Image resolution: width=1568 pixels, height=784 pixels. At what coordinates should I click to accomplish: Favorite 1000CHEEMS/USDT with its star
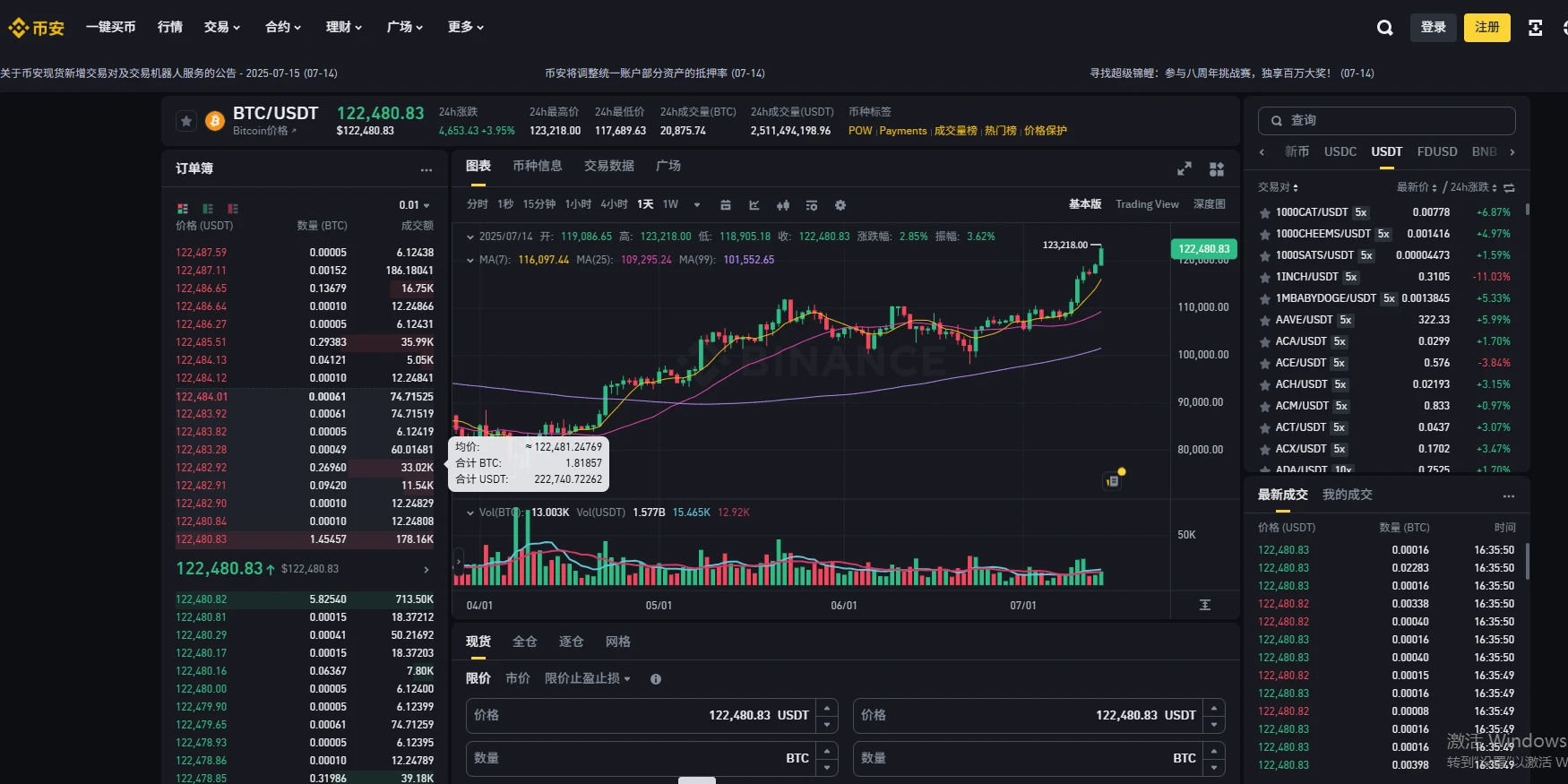pos(1265,235)
